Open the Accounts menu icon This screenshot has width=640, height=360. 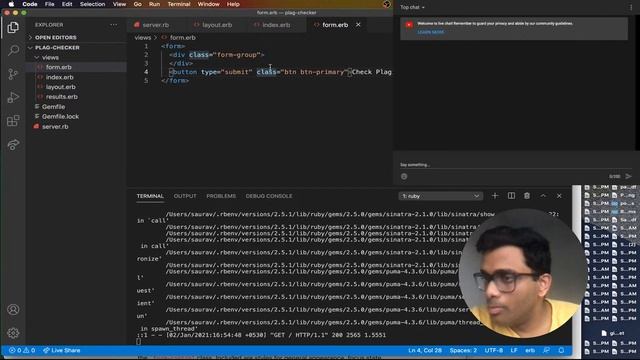click(x=13, y=309)
